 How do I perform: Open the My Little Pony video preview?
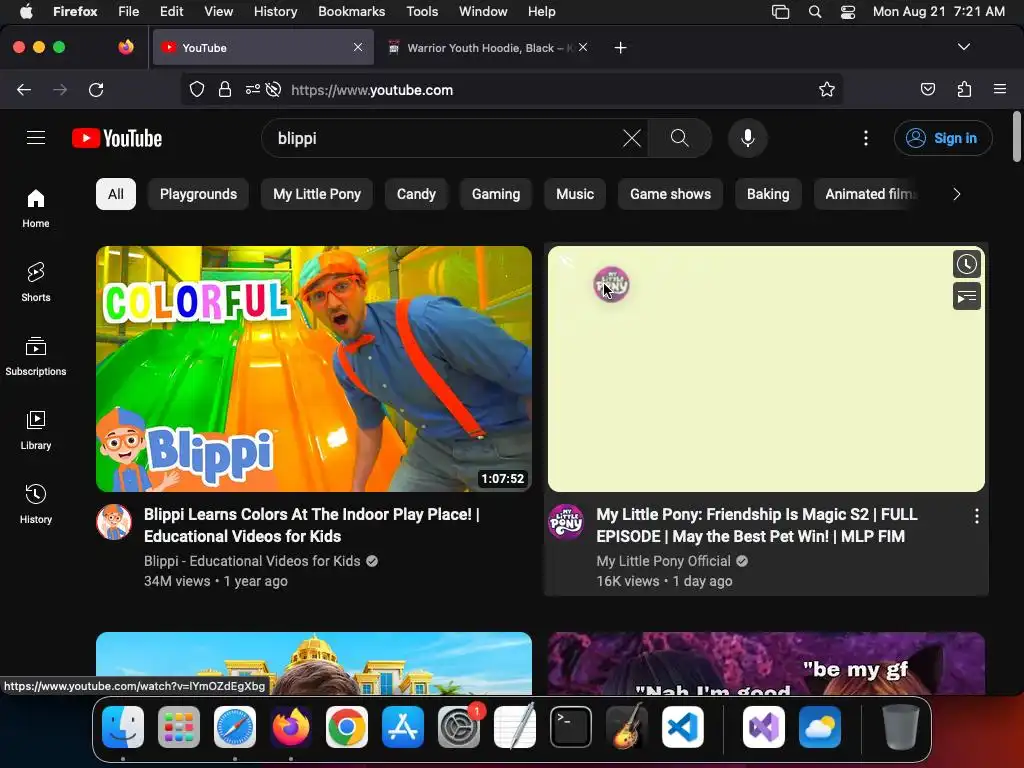tap(766, 368)
